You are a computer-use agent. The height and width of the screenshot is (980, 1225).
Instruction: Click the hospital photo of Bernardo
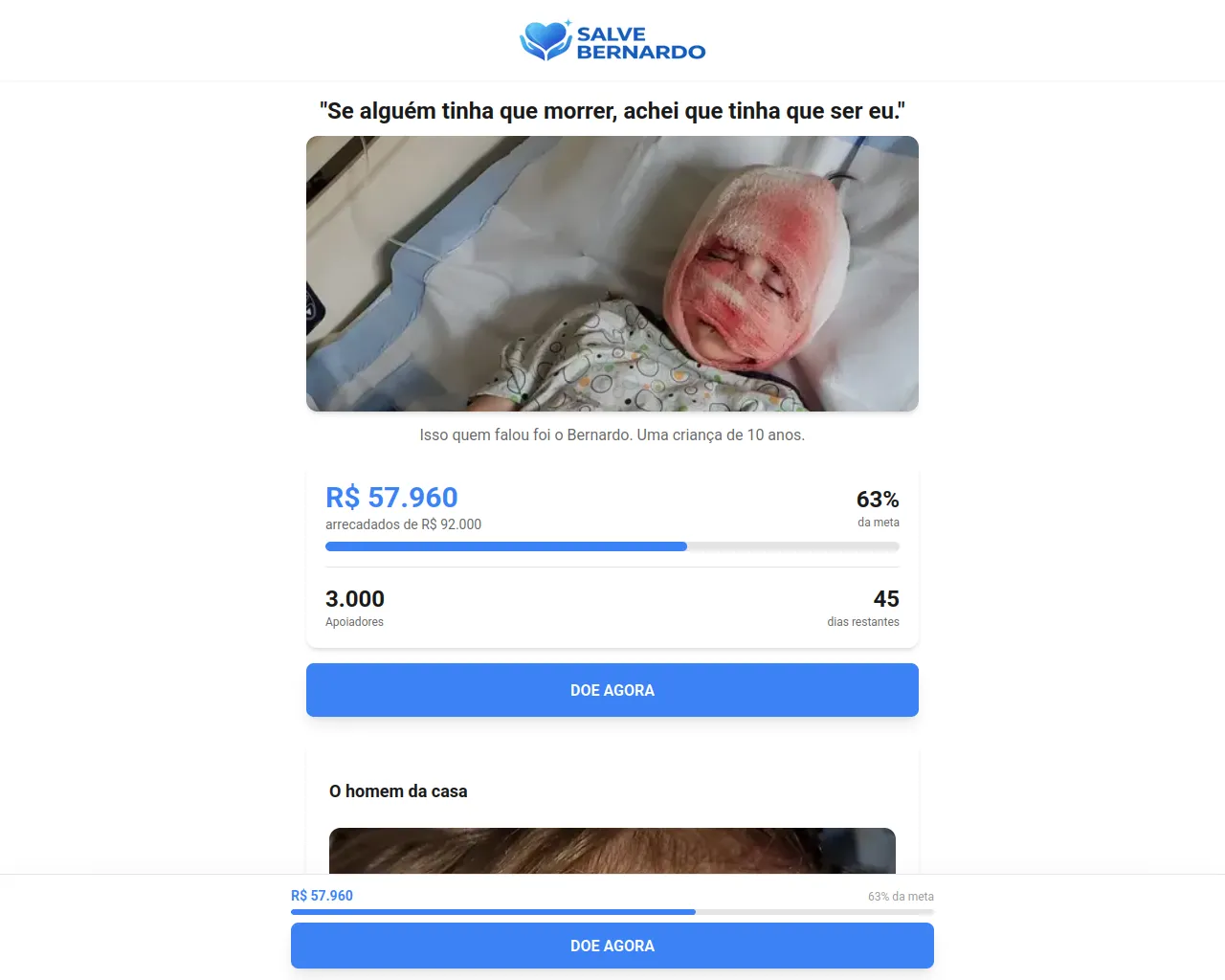click(612, 274)
